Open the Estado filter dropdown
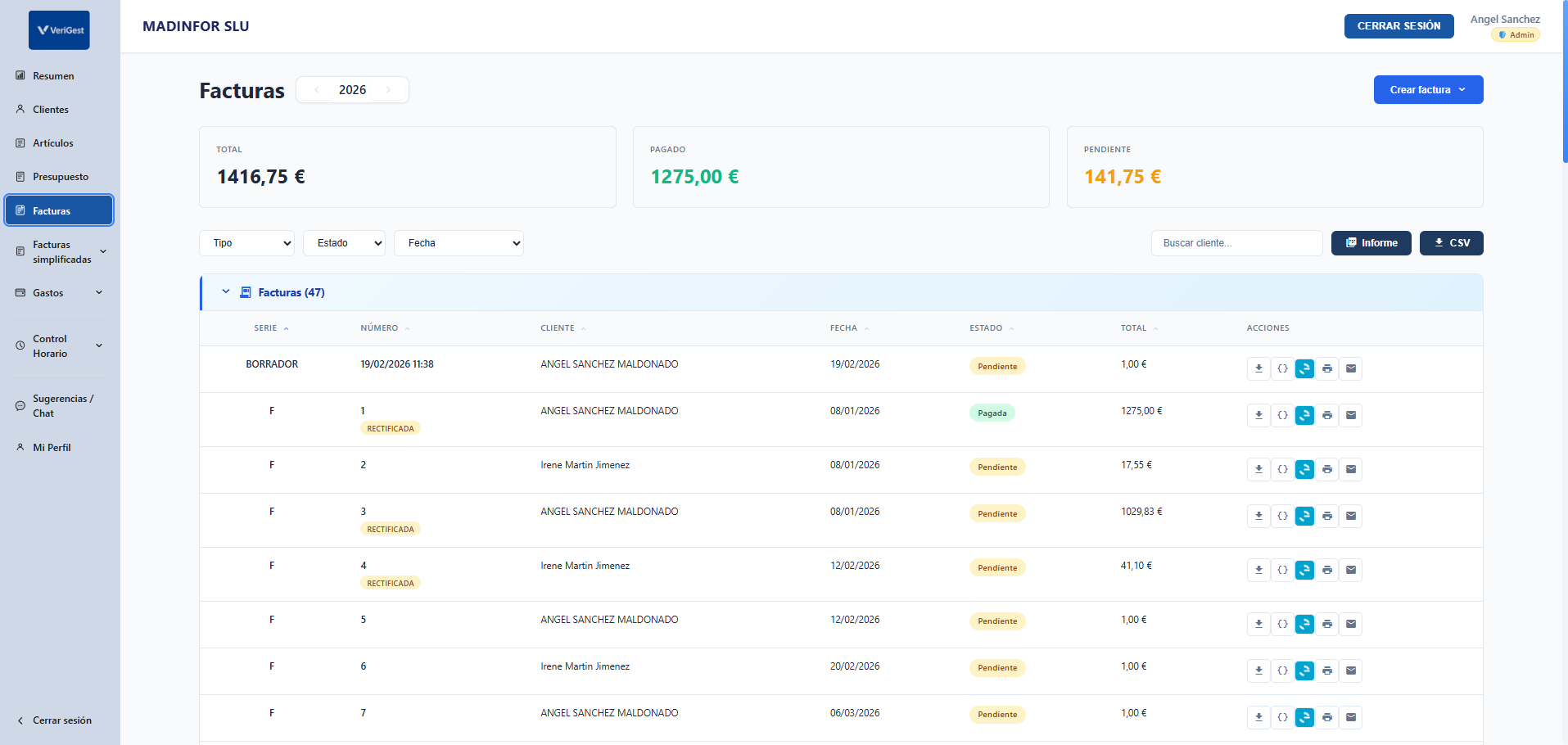This screenshot has height=745, width=1568. click(344, 243)
